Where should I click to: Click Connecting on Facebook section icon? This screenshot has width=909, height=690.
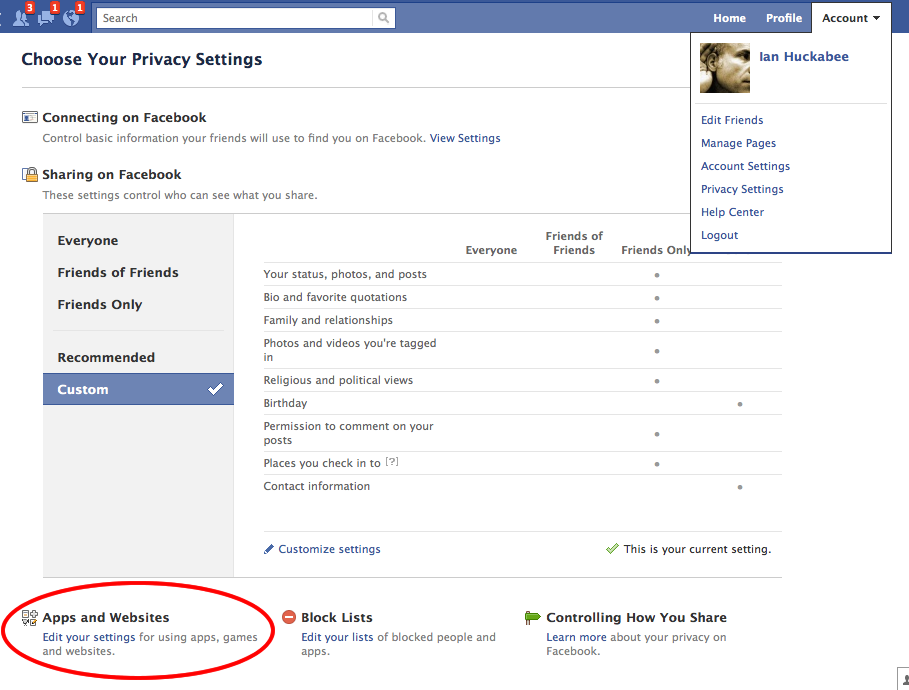30,118
